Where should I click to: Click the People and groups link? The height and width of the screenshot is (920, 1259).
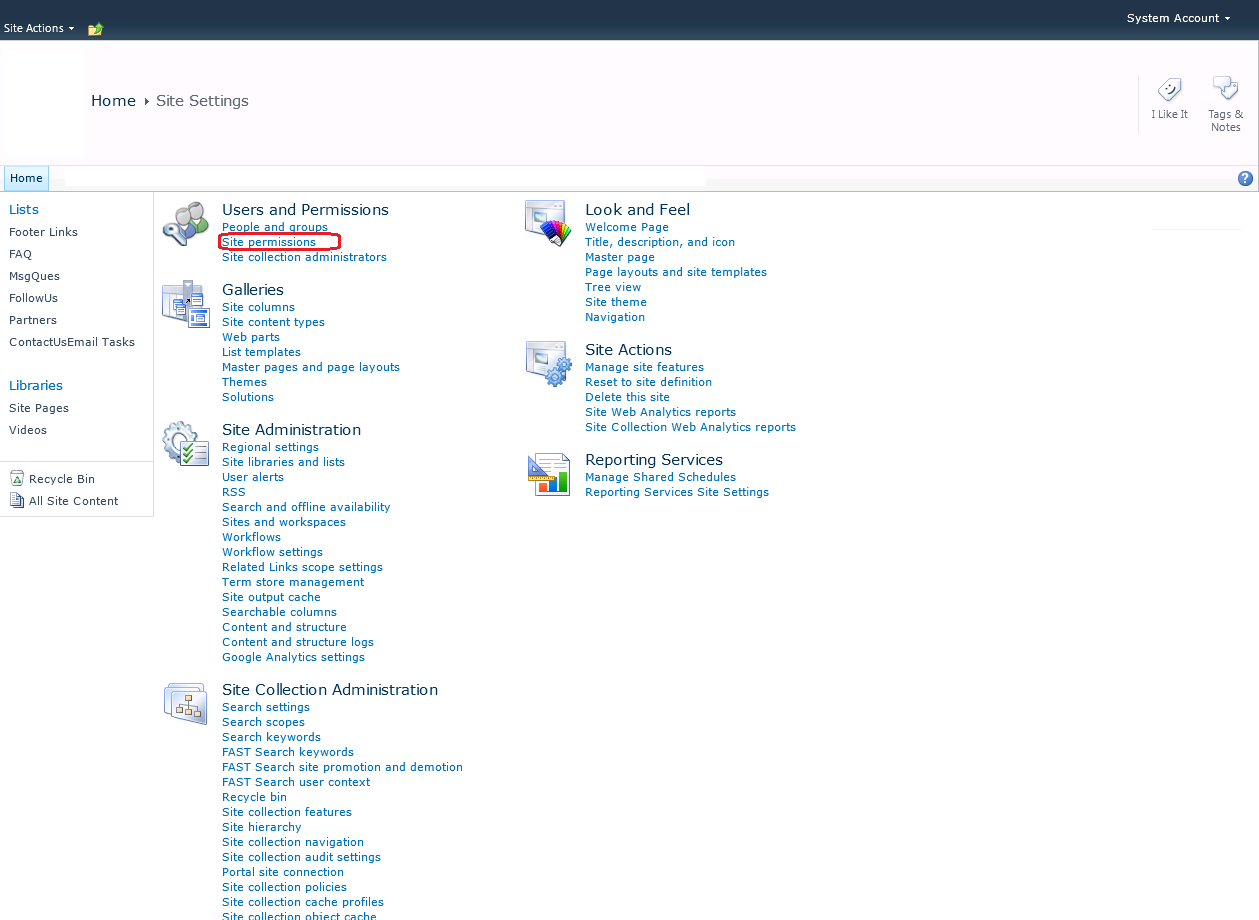pyautogui.click(x=274, y=227)
